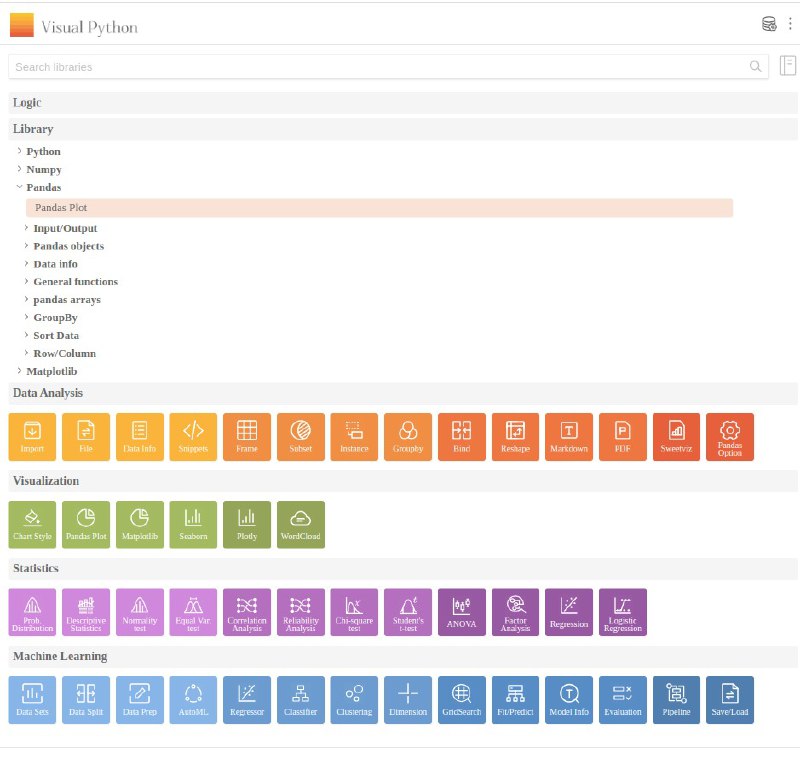The width and height of the screenshot is (800, 770).
Task: Open the Equal Var test tile
Action: pyautogui.click(x=193, y=612)
